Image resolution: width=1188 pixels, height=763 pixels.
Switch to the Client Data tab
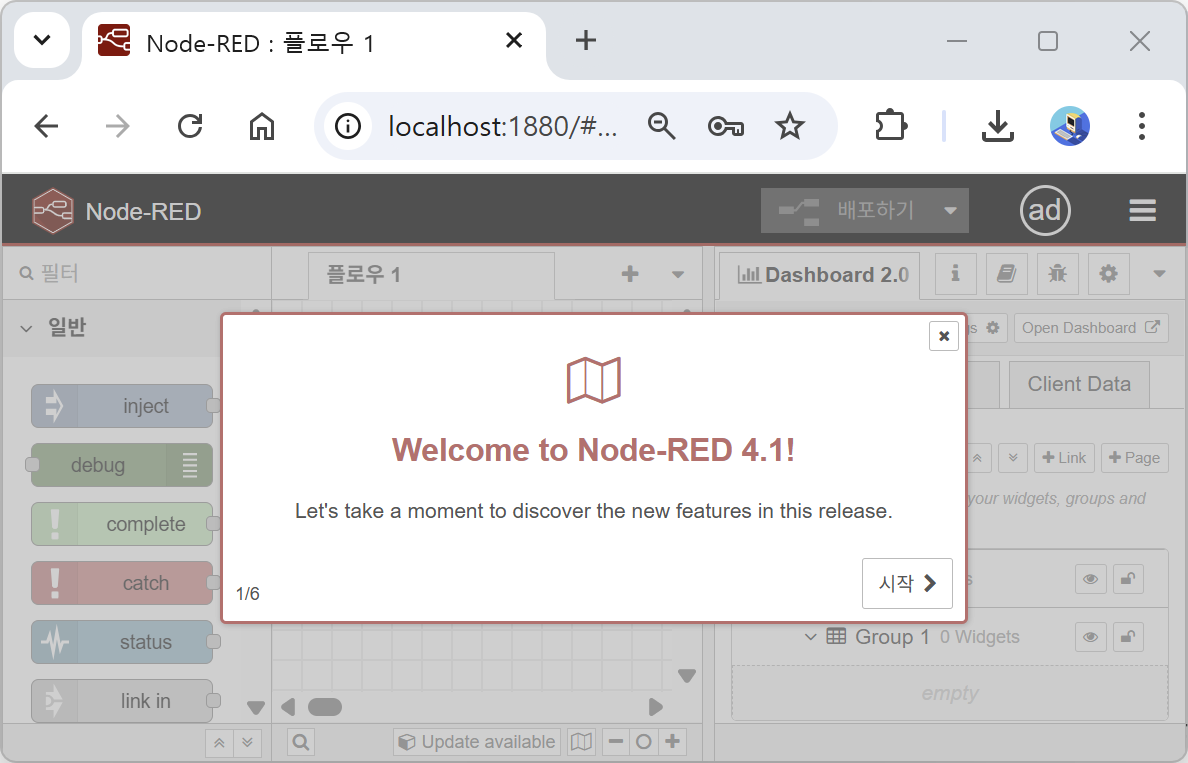(1078, 384)
